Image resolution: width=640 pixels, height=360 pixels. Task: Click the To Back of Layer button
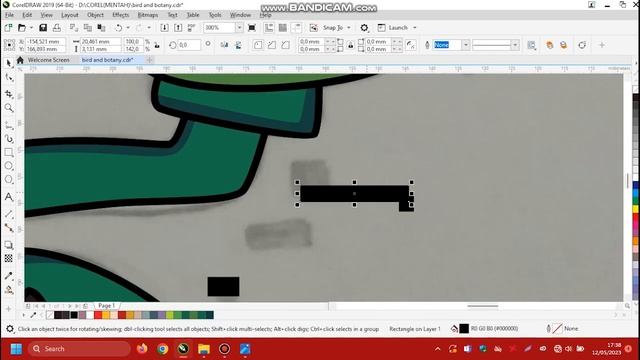(x=564, y=45)
